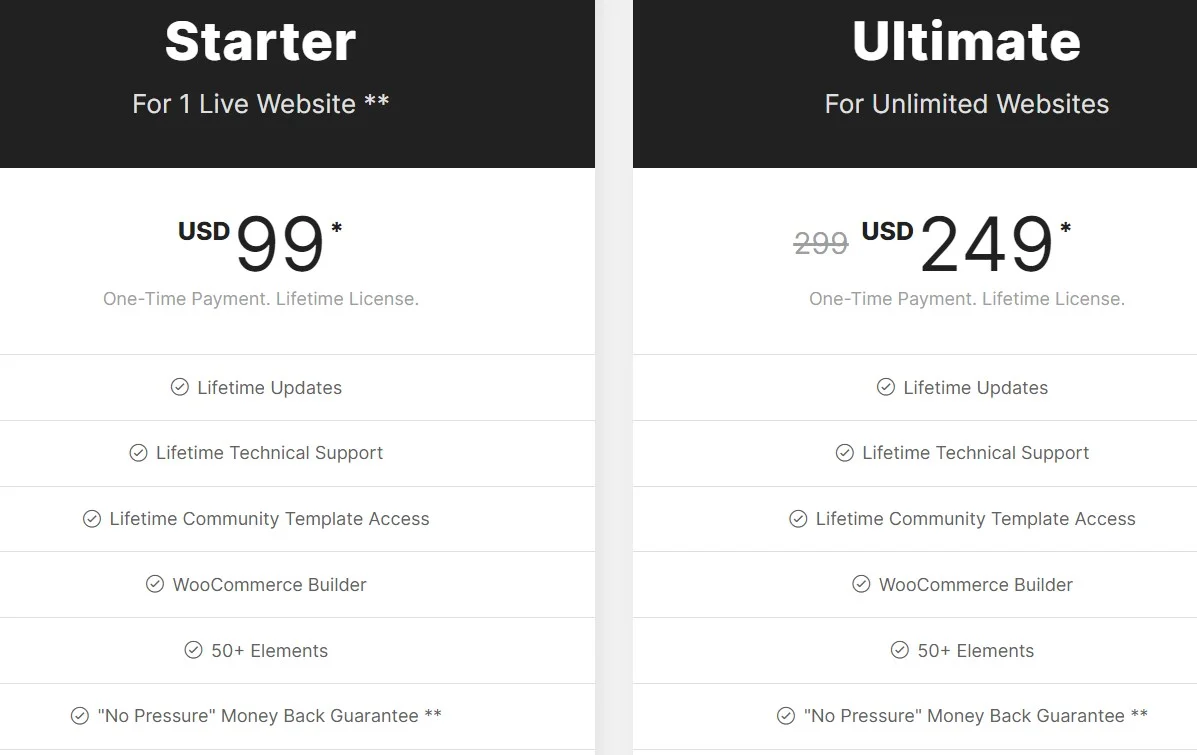
Task: Click check icon beside Ultimate WooCommerce Builder
Action: 861,584
